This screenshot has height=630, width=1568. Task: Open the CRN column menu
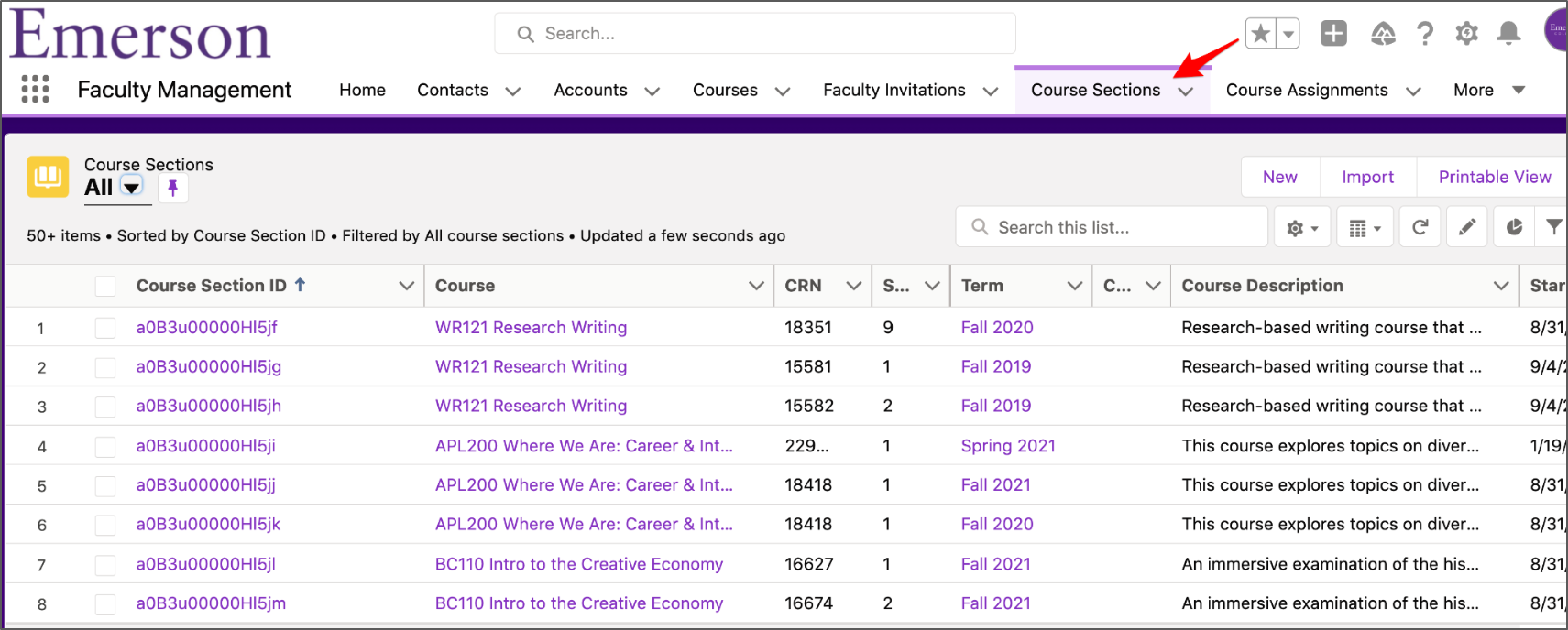(854, 286)
